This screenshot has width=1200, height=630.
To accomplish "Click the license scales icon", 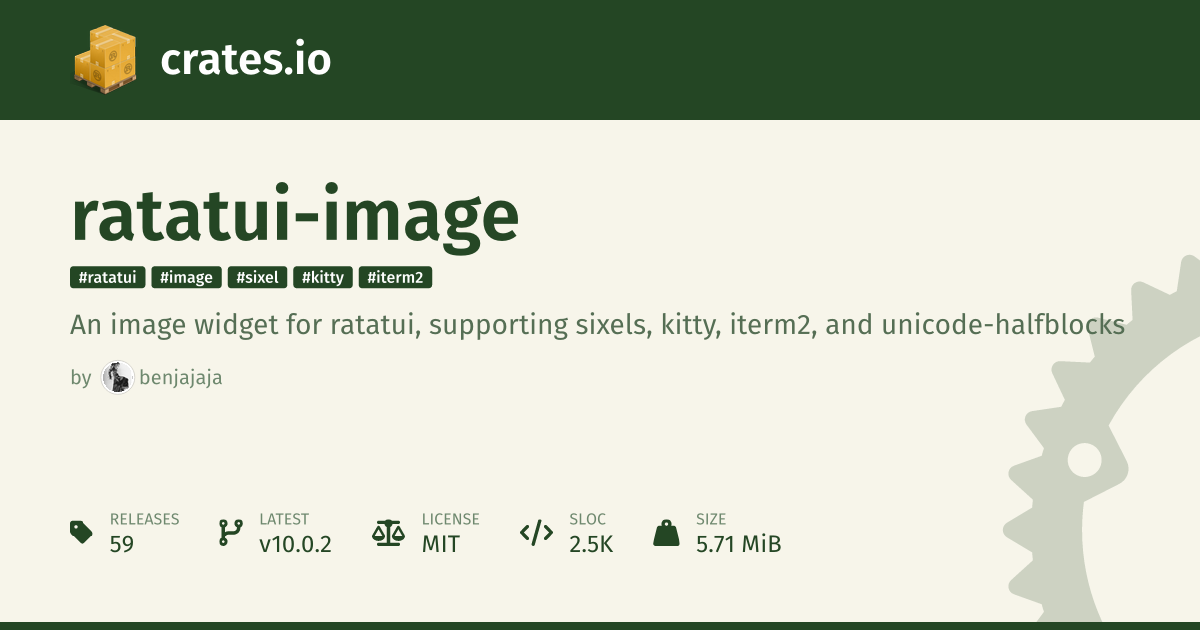I will (x=386, y=532).
